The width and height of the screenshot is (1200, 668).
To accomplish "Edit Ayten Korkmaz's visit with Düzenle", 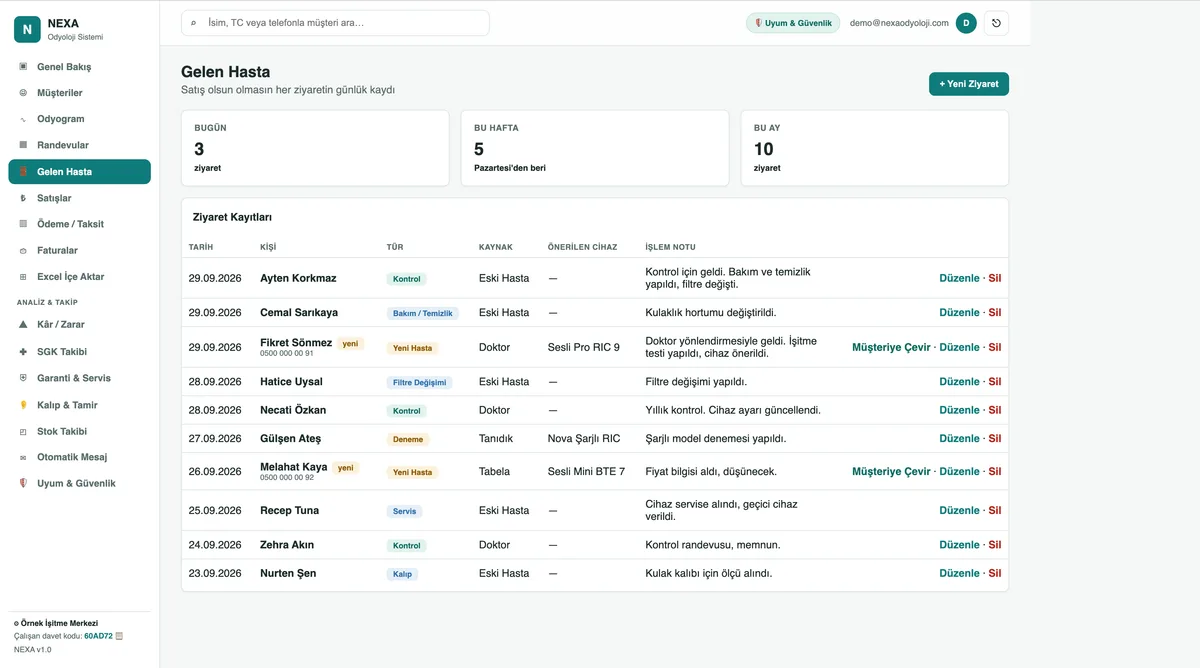I will pyautogui.click(x=960, y=278).
